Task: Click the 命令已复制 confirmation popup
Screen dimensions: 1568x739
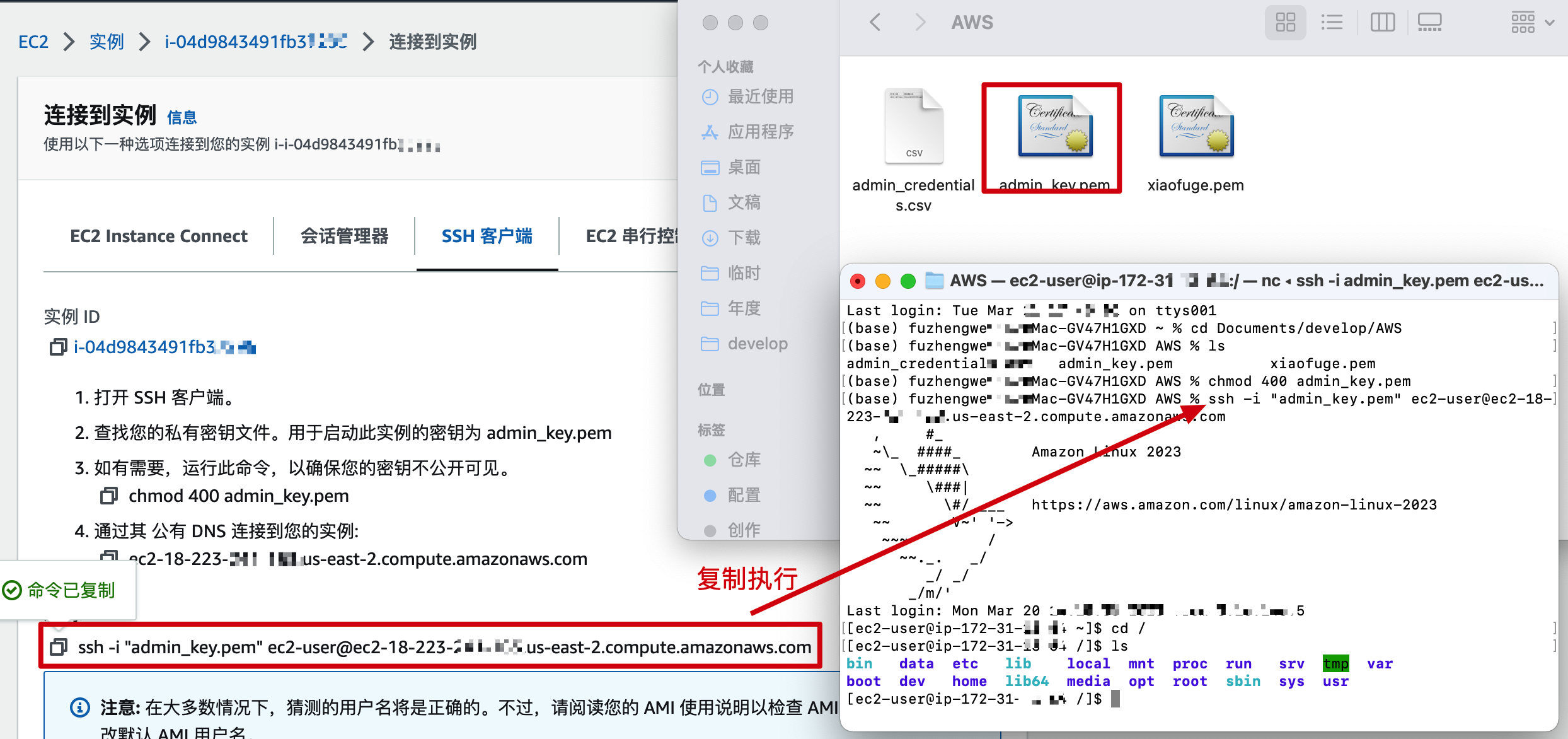Action: click(67, 590)
